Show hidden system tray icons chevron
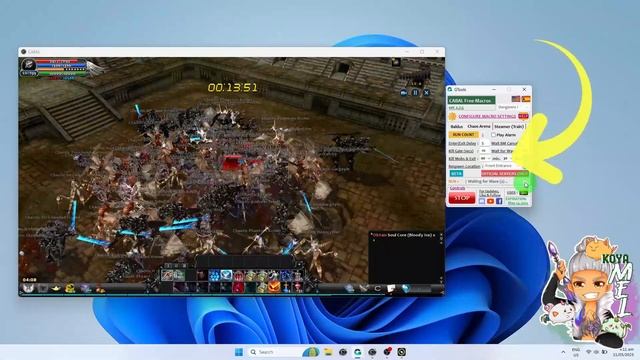Screen dimensions: 640x360 pyautogui.click(x=563, y=352)
